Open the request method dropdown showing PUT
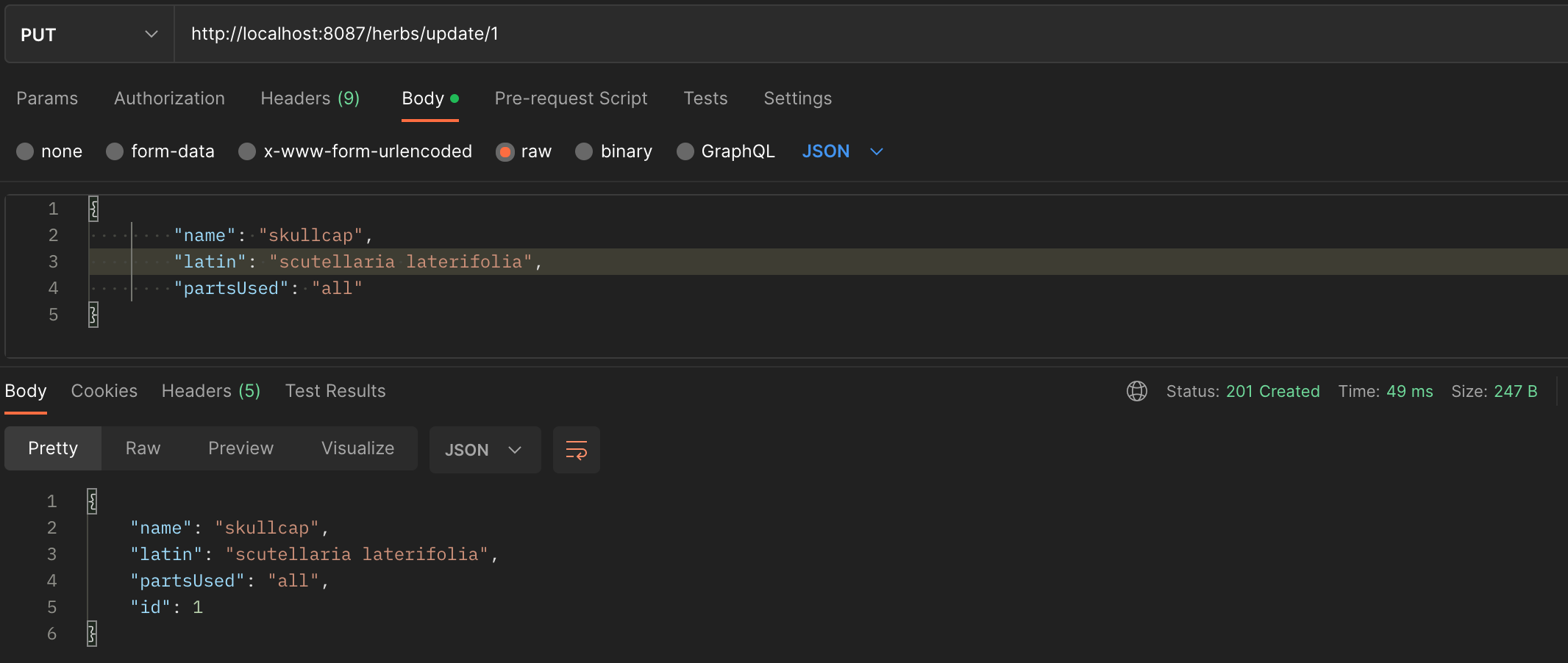Image resolution: width=1568 pixels, height=663 pixels. (x=88, y=33)
